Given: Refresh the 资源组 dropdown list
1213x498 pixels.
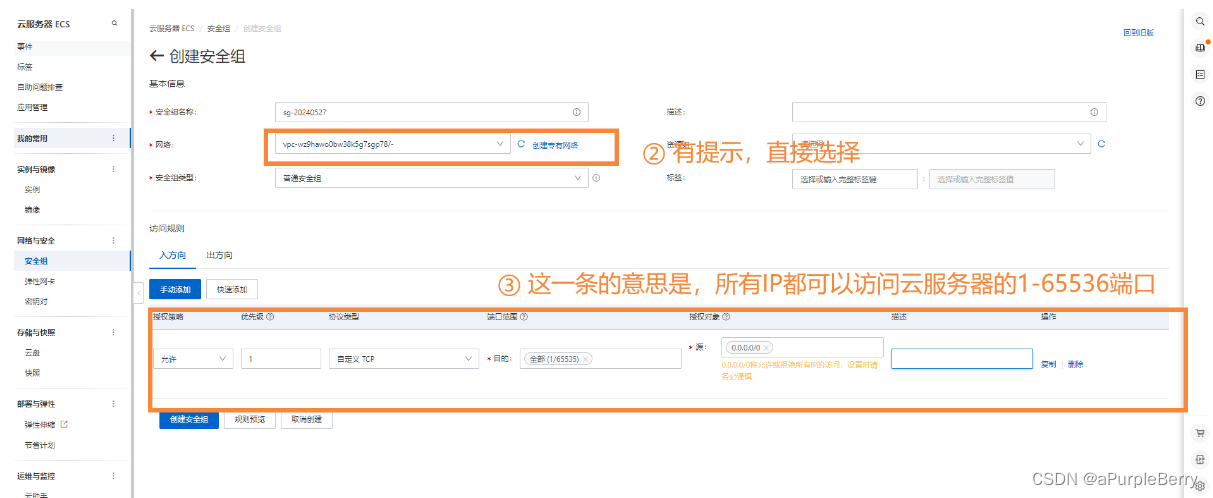Looking at the screenshot, I should click(x=1101, y=144).
